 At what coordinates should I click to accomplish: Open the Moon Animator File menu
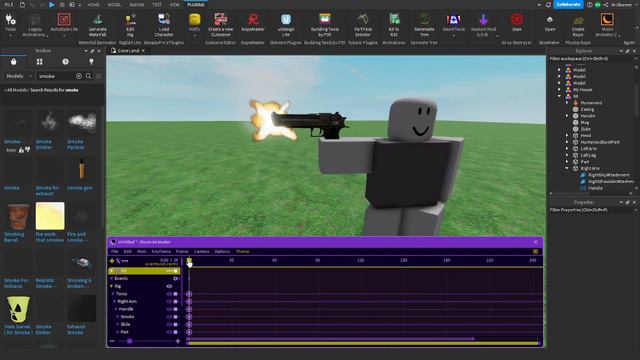115,251
